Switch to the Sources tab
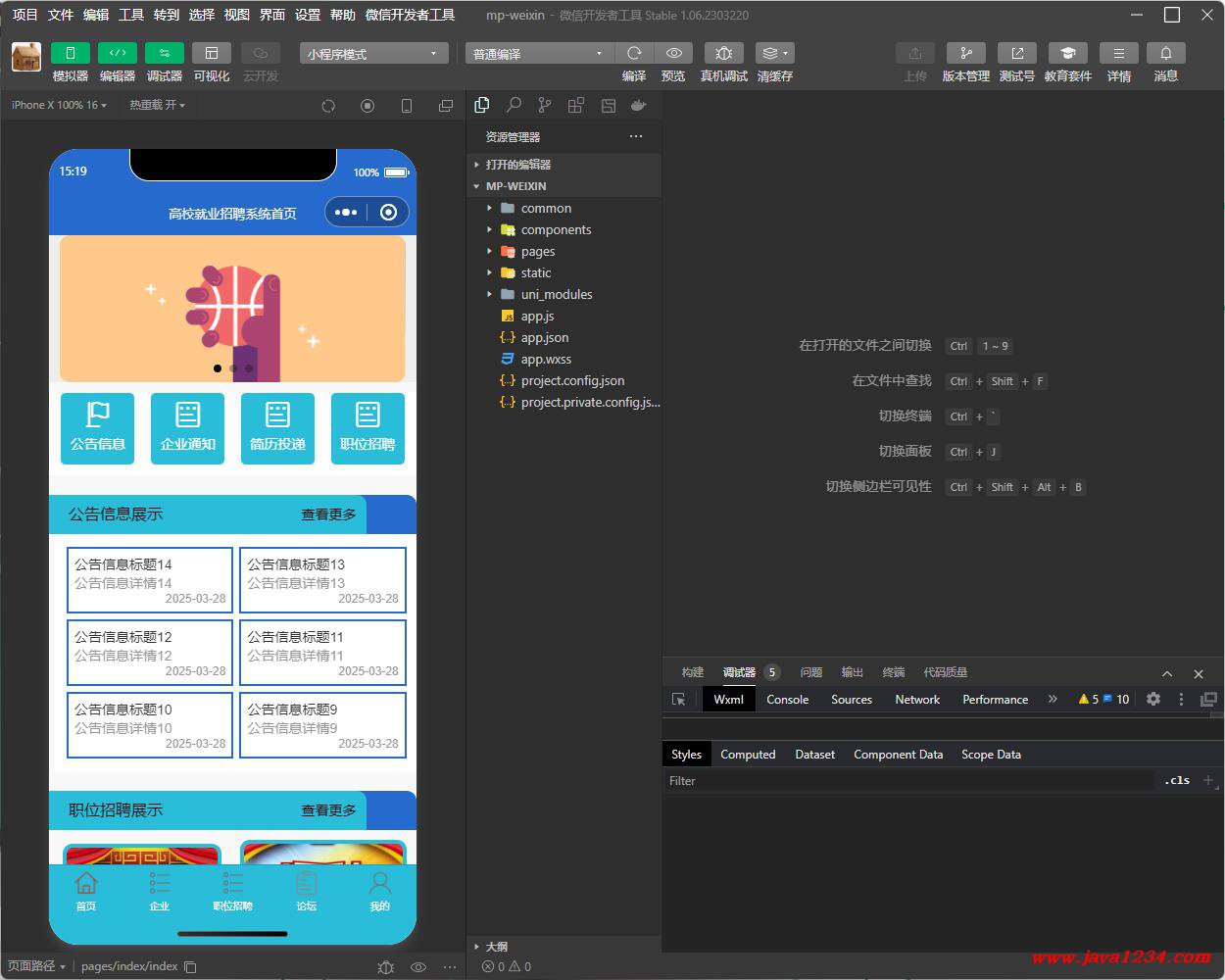 tap(852, 700)
